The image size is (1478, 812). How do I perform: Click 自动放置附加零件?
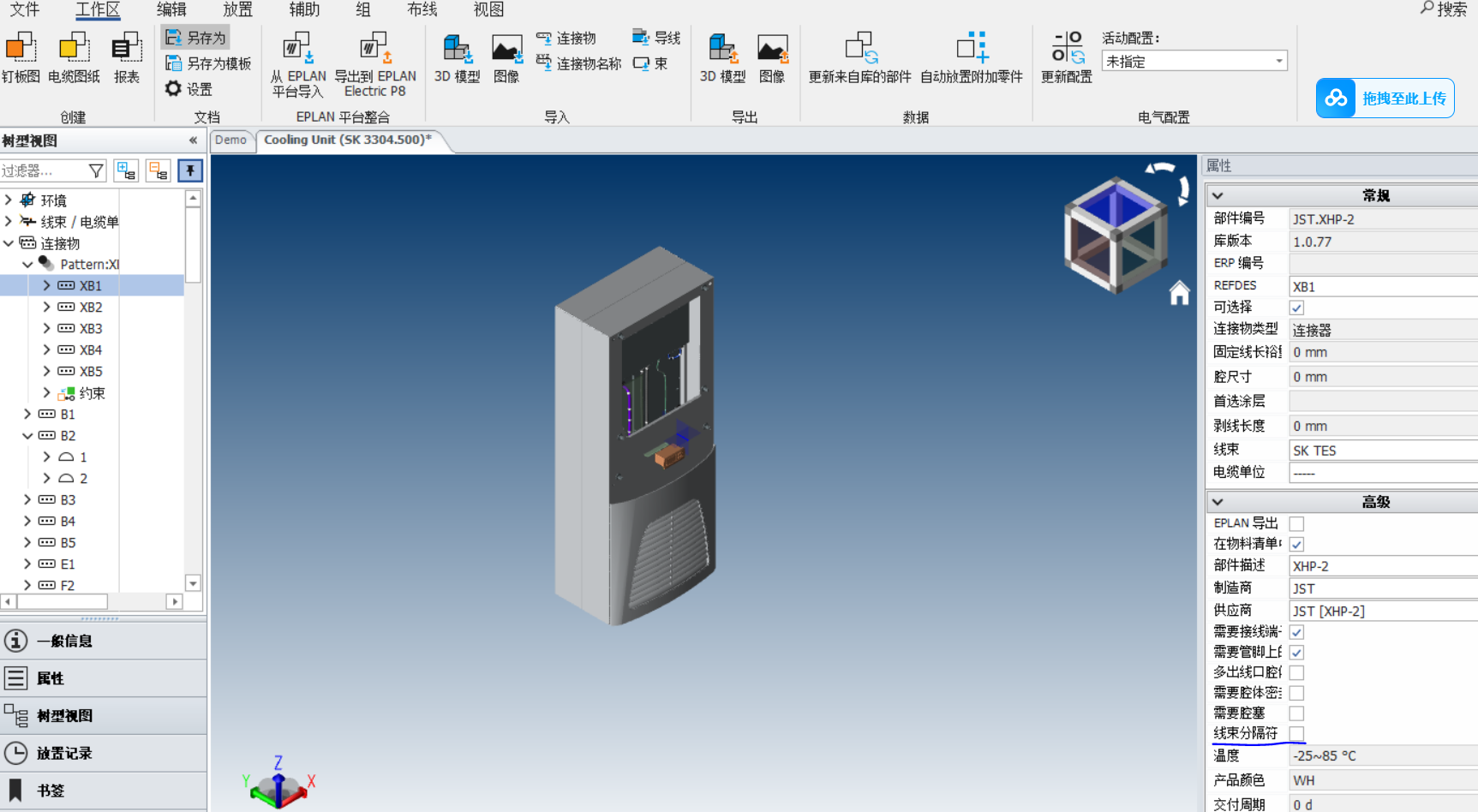tap(972, 57)
